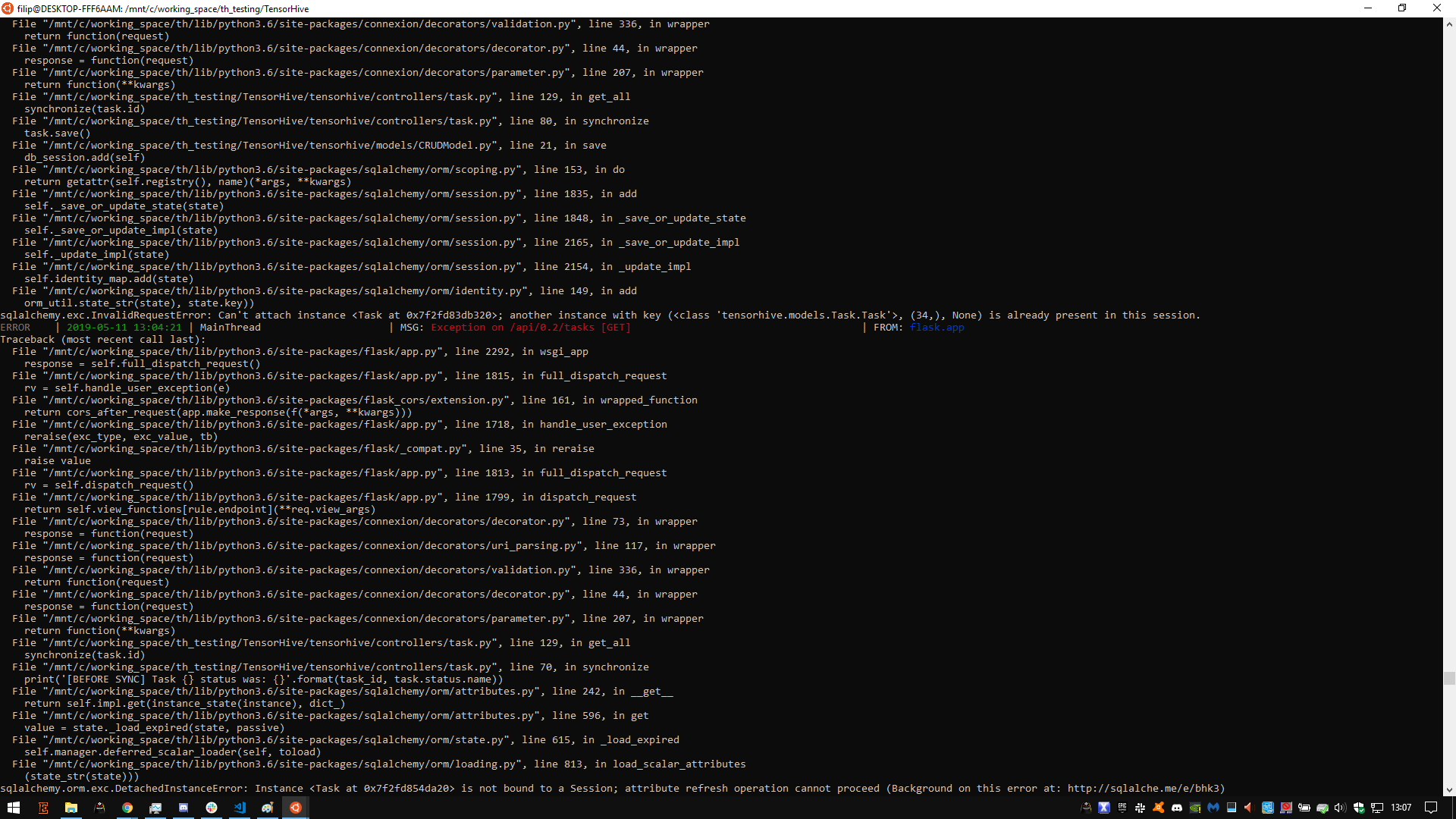The image size is (1456, 819).
Task: Select the active Ubuntu terminal taskbar button
Action: tap(296, 808)
